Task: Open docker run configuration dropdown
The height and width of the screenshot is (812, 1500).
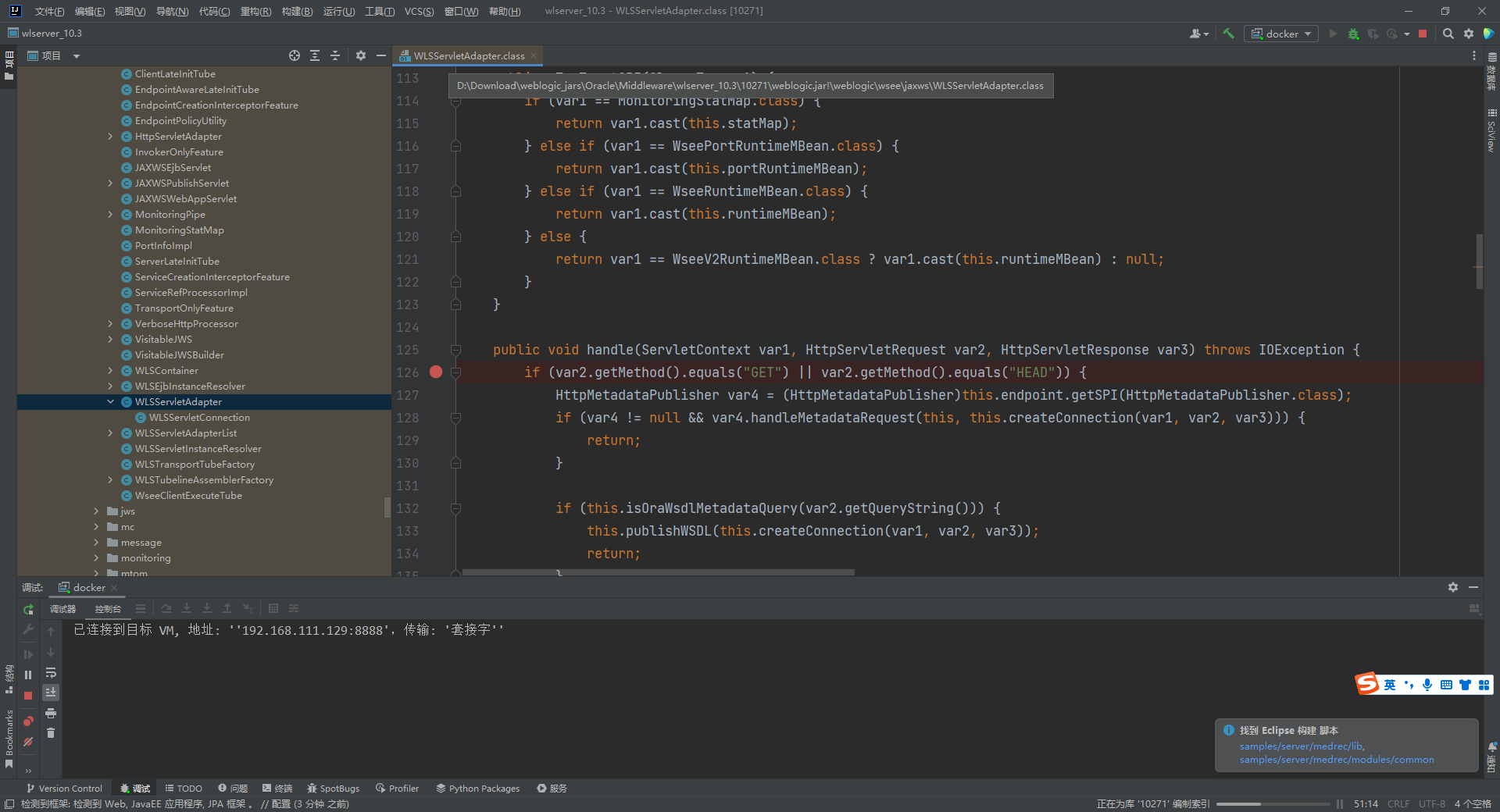Action: click(1281, 34)
